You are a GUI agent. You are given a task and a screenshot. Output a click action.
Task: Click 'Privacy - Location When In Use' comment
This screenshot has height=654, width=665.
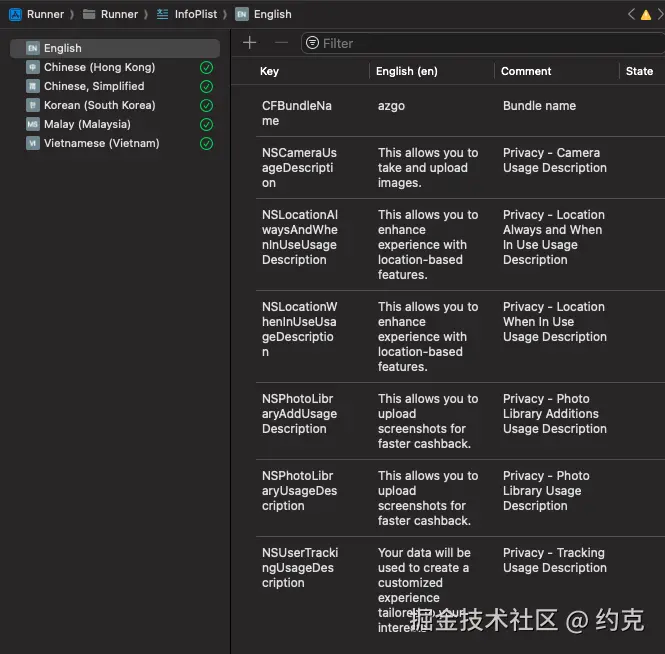[555, 322]
